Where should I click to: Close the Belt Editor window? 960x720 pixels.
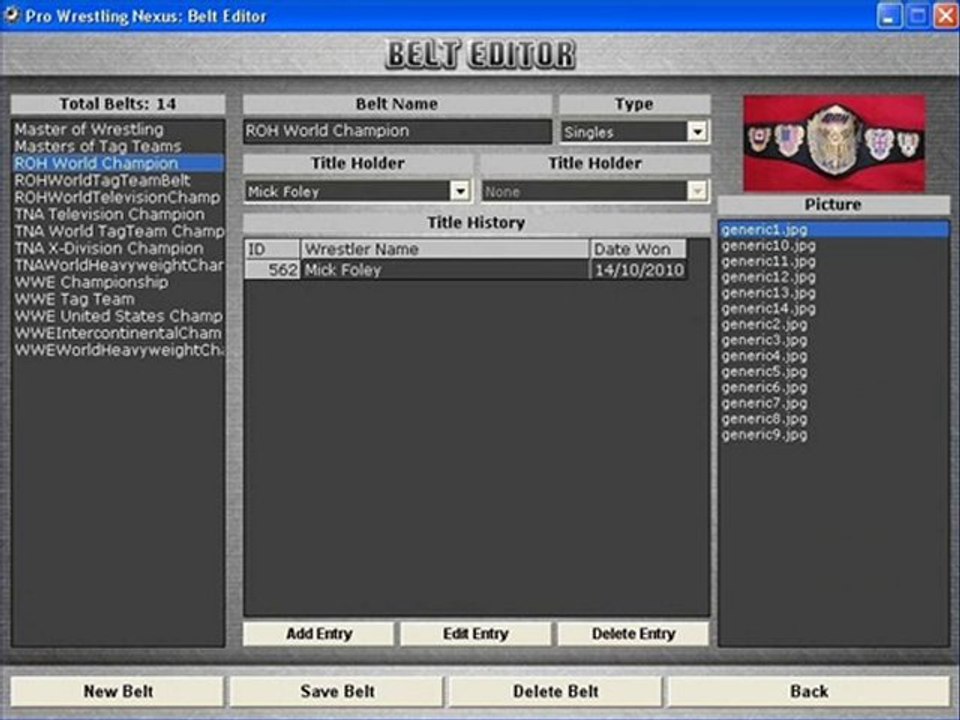pyautogui.click(x=945, y=16)
